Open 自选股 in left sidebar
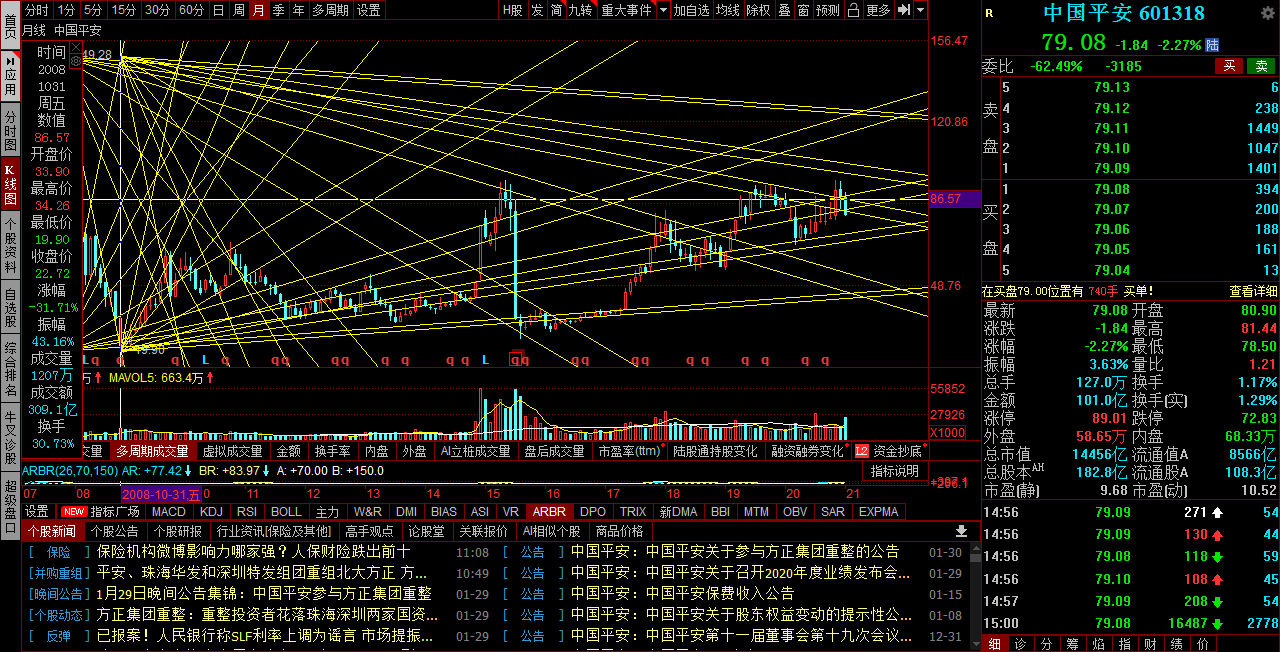 (x=10, y=307)
